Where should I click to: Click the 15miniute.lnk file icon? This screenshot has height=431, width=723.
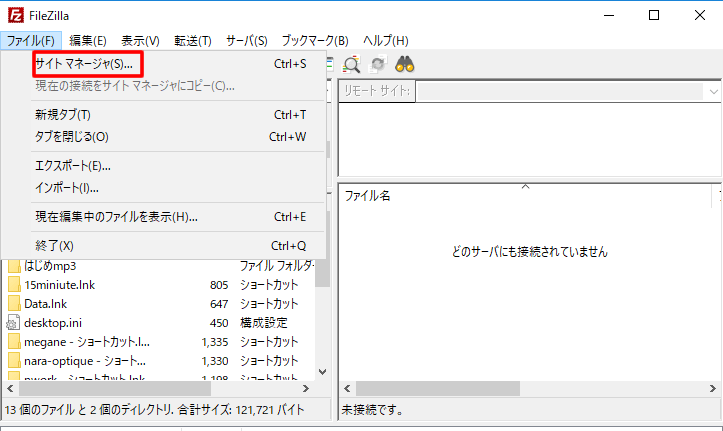[x=14, y=284]
